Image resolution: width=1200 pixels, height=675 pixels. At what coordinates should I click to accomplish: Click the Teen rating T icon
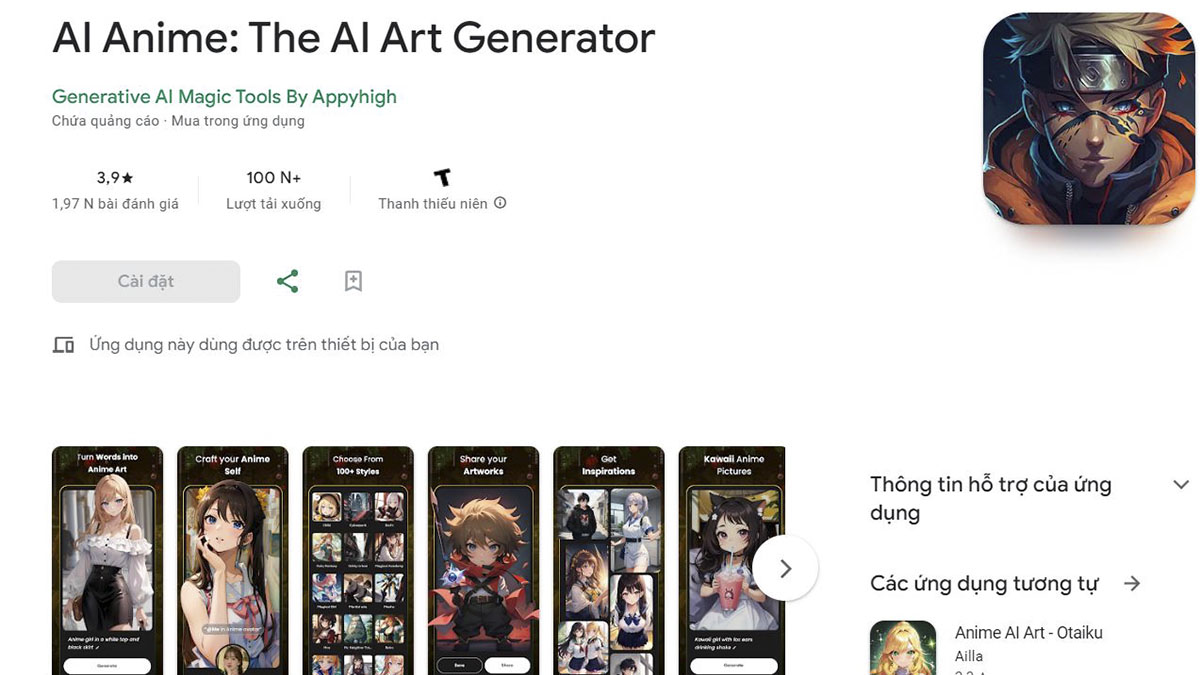(x=442, y=178)
